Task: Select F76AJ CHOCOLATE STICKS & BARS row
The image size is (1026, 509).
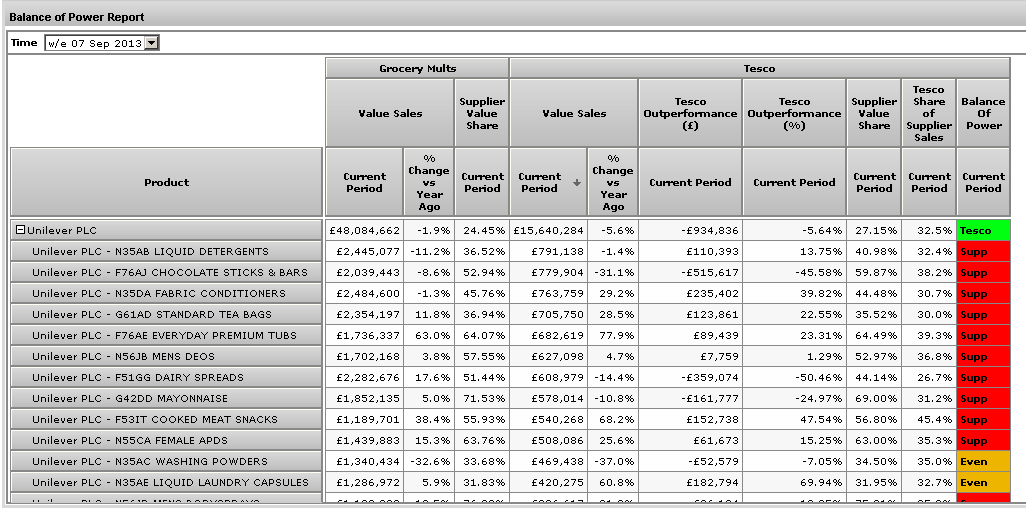Action: coord(166,272)
